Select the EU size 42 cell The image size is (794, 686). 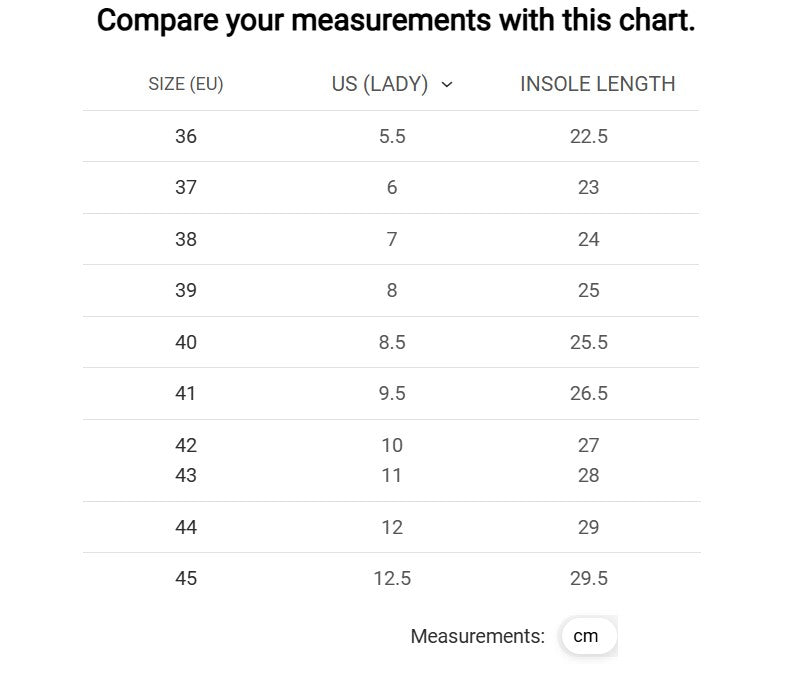(x=186, y=445)
